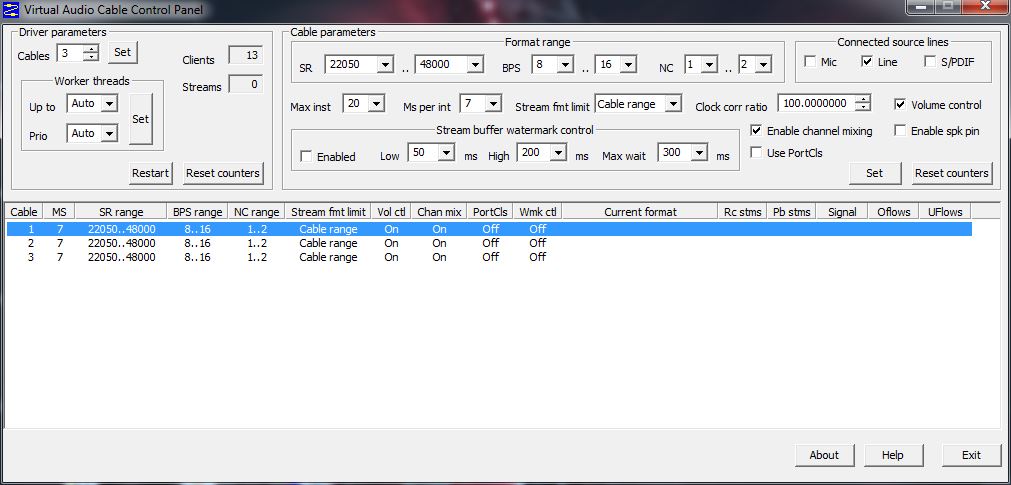Click the Pb stms column header
Image resolution: width=1011 pixels, height=485 pixels.
[791, 212]
